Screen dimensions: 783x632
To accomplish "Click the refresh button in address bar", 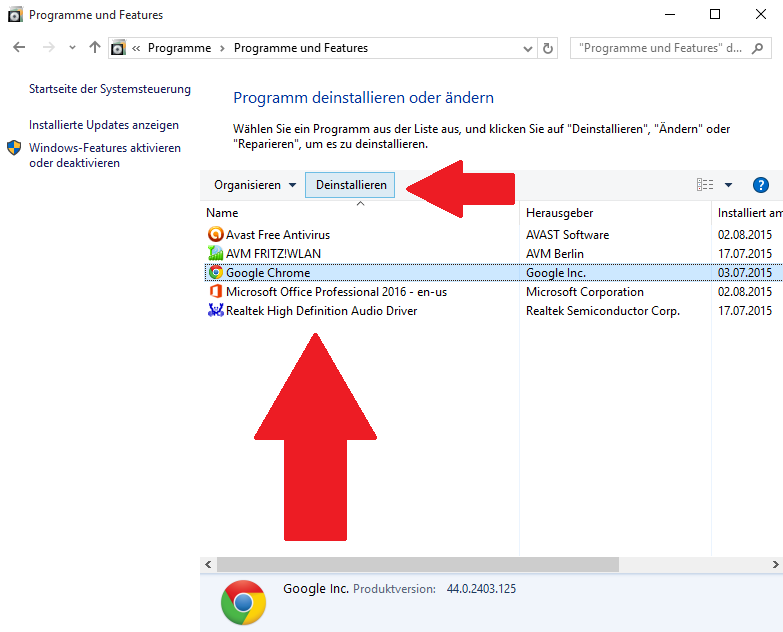I will (548, 48).
